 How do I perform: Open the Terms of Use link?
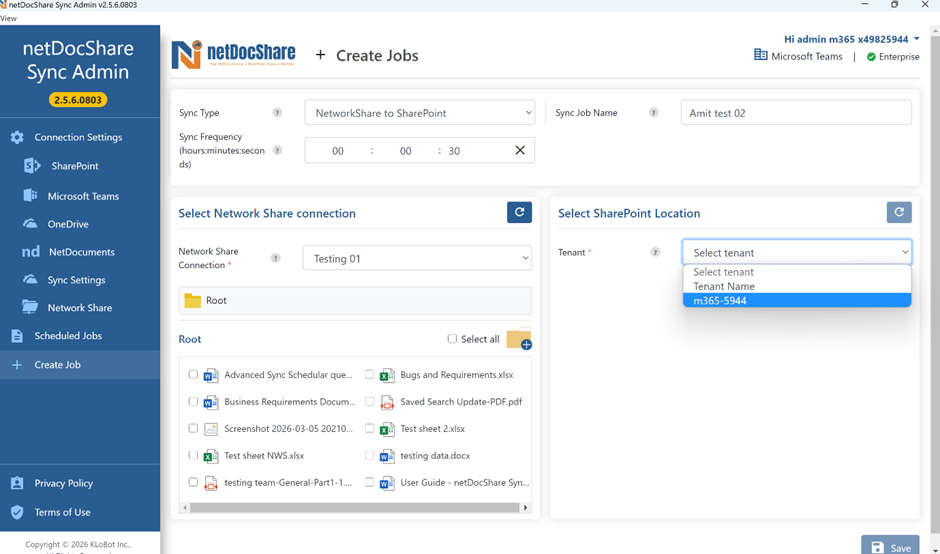pyautogui.click(x=62, y=512)
